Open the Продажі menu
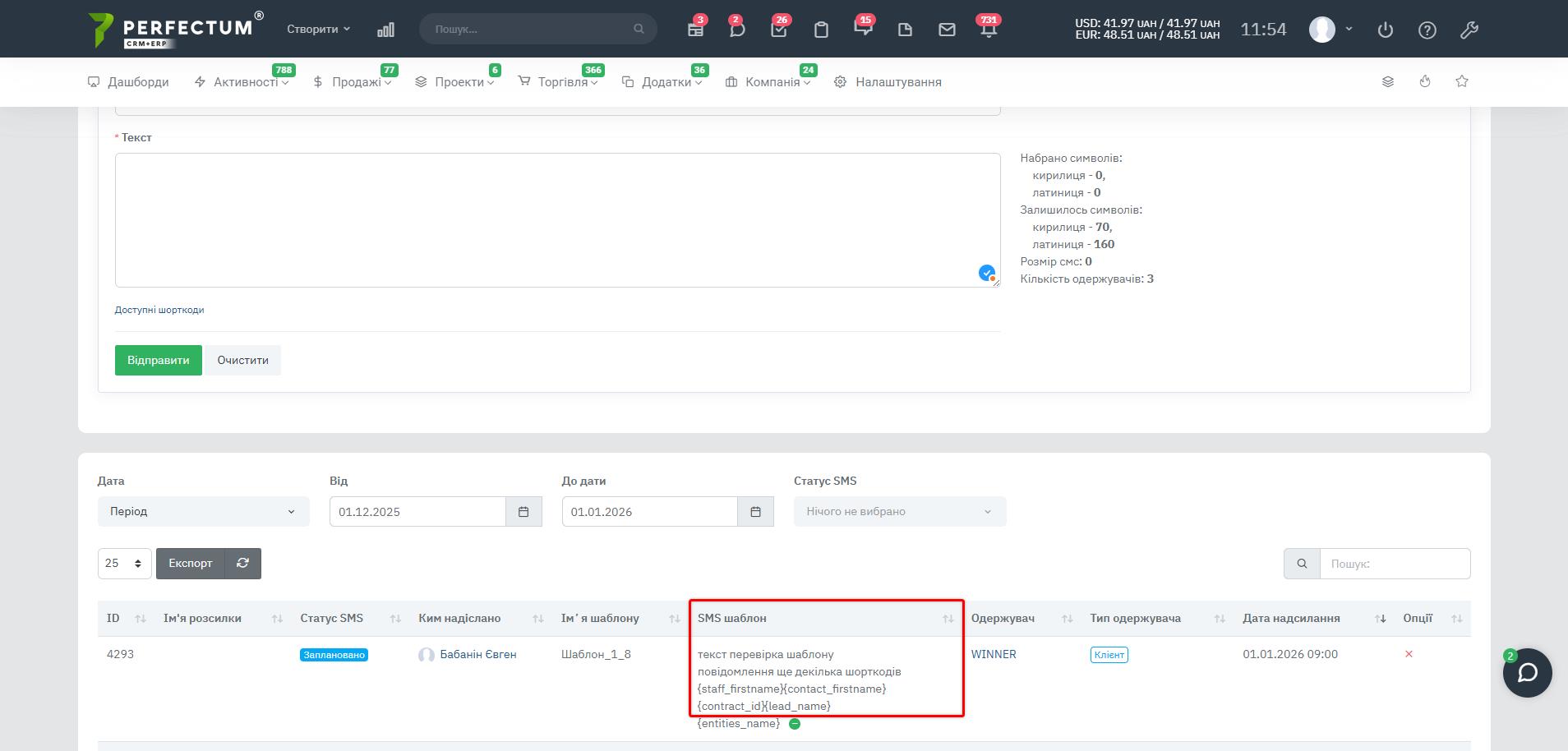Screen dimensions: 1568x751 coord(356,82)
